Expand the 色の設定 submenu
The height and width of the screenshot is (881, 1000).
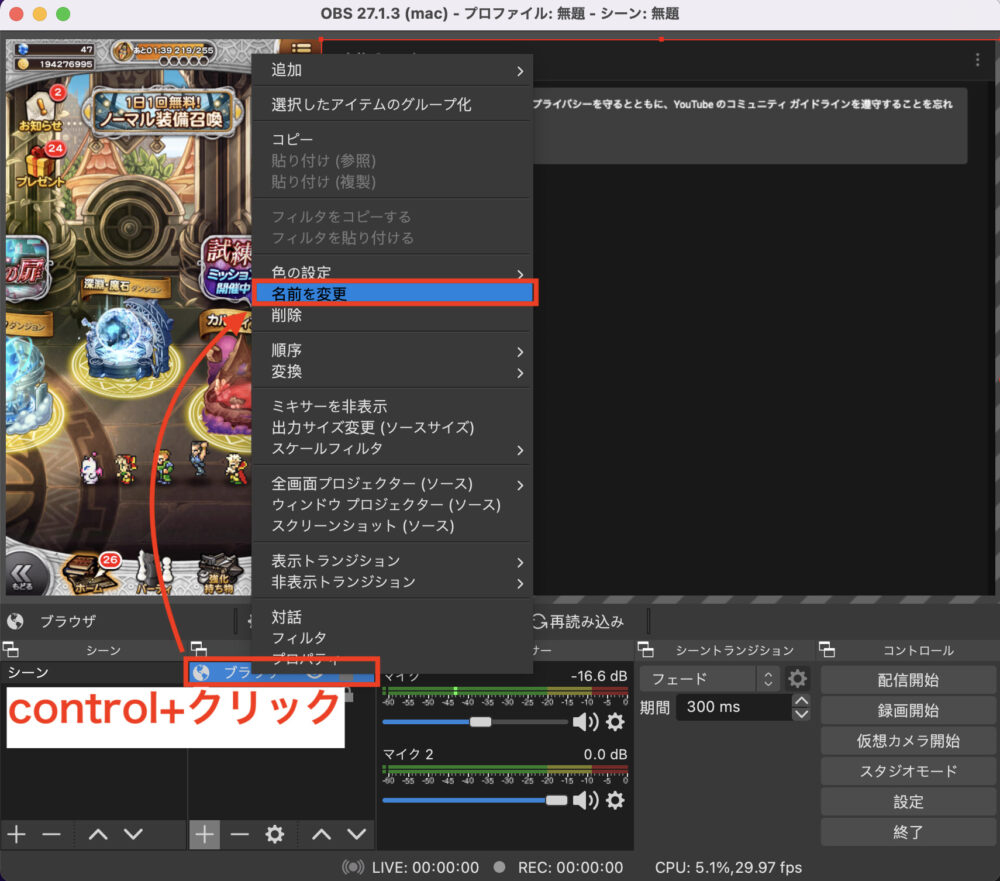click(x=393, y=272)
